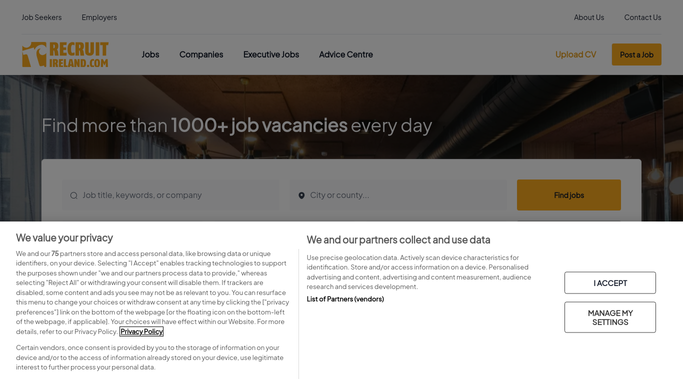
Task: Go to Executive Jobs
Action: coord(271,54)
